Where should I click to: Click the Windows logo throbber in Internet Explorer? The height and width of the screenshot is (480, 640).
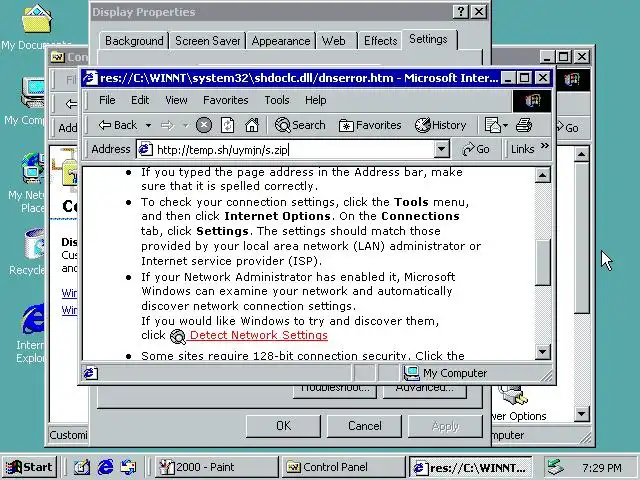532,100
